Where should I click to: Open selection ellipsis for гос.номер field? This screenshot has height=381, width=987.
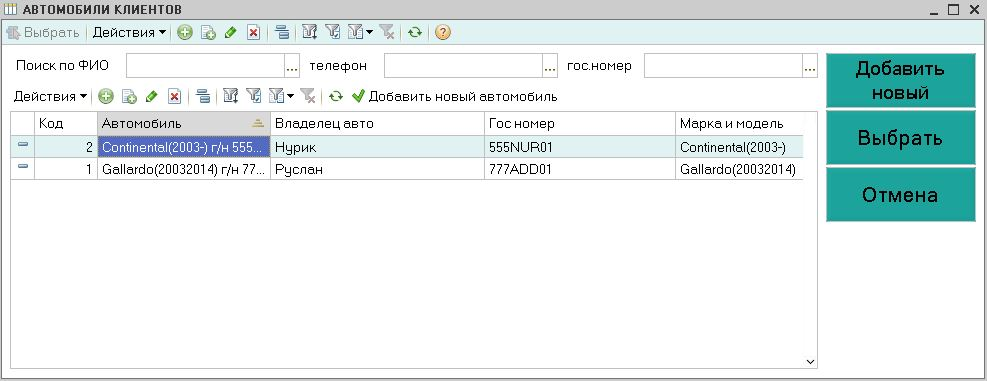coord(810,65)
